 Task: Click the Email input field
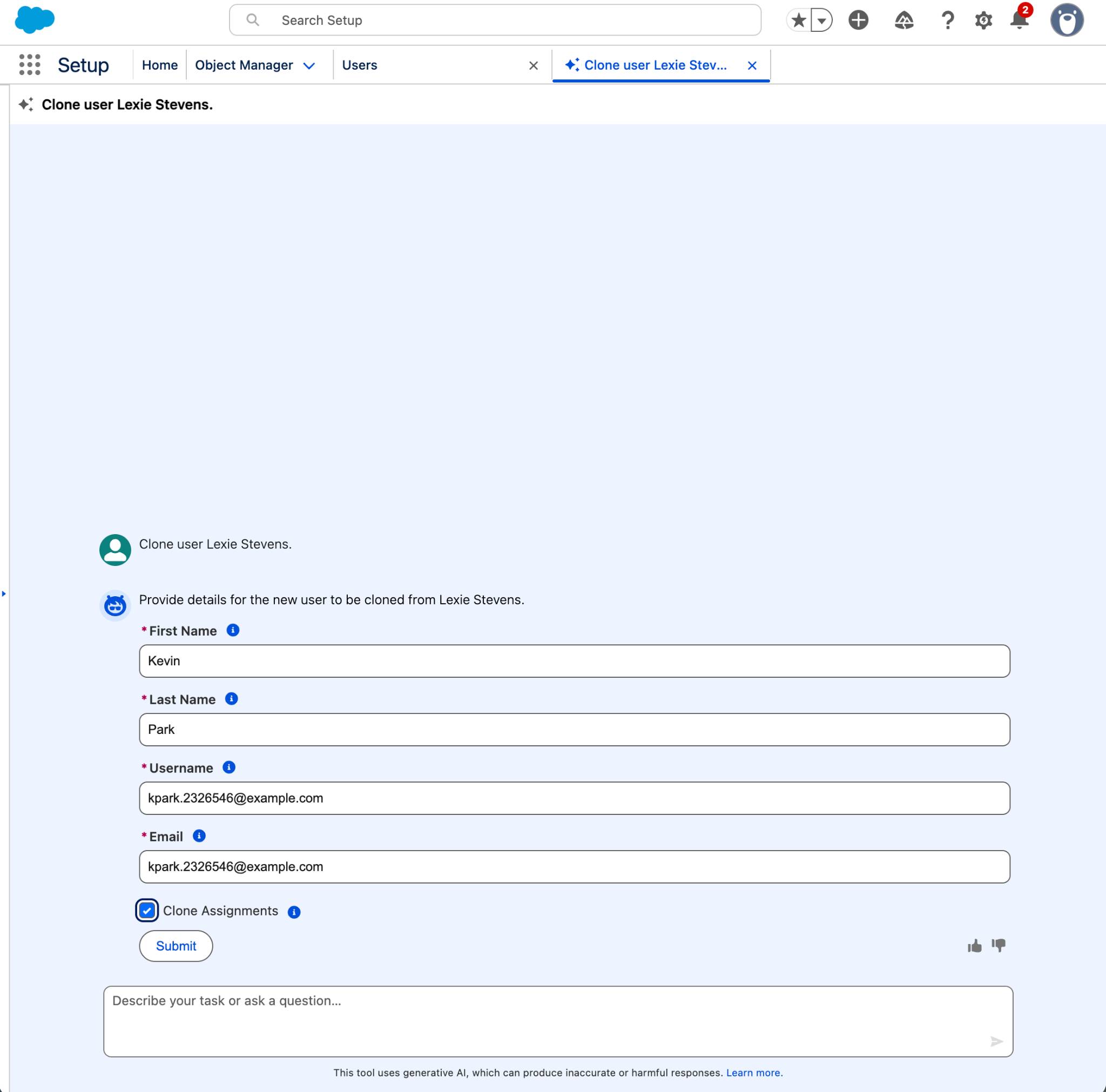[574, 867]
